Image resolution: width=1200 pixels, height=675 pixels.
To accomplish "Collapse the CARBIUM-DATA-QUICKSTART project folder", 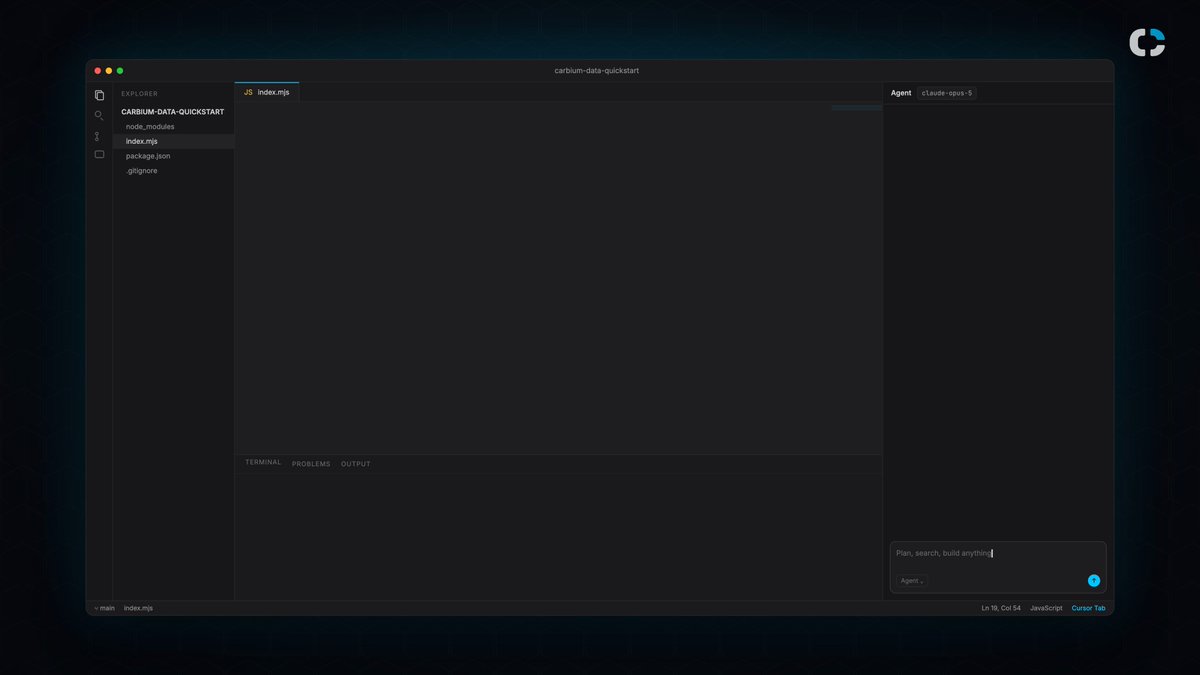I will tap(173, 112).
